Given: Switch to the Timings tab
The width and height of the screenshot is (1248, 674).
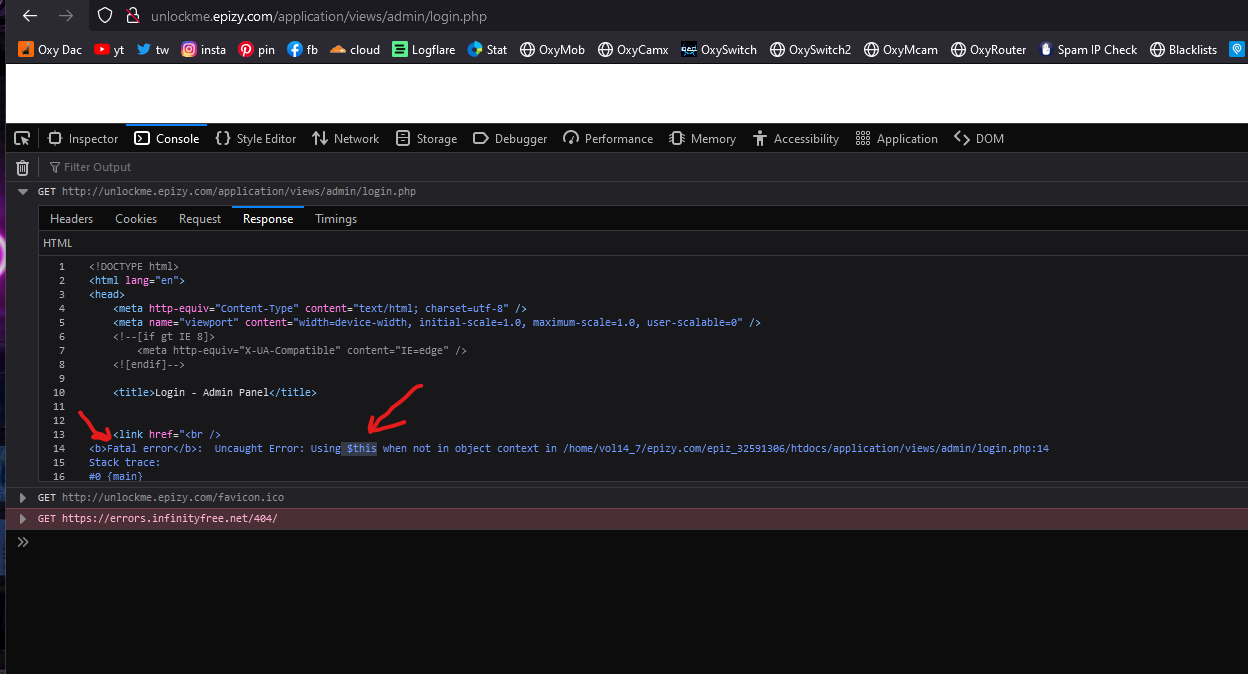Looking at the screenshot, I should (336, 218).
